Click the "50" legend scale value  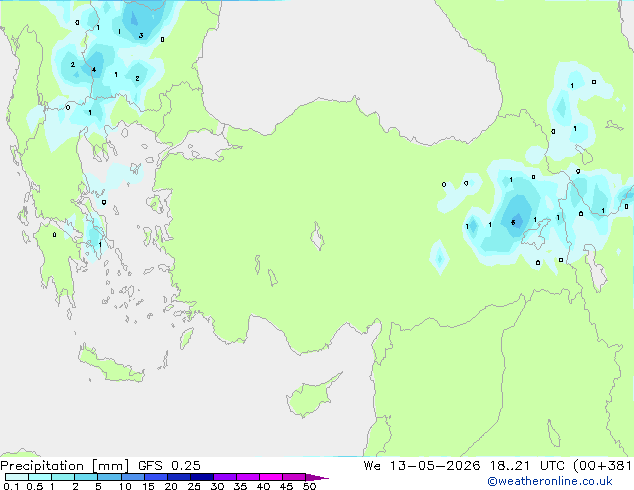pos(309,486)
